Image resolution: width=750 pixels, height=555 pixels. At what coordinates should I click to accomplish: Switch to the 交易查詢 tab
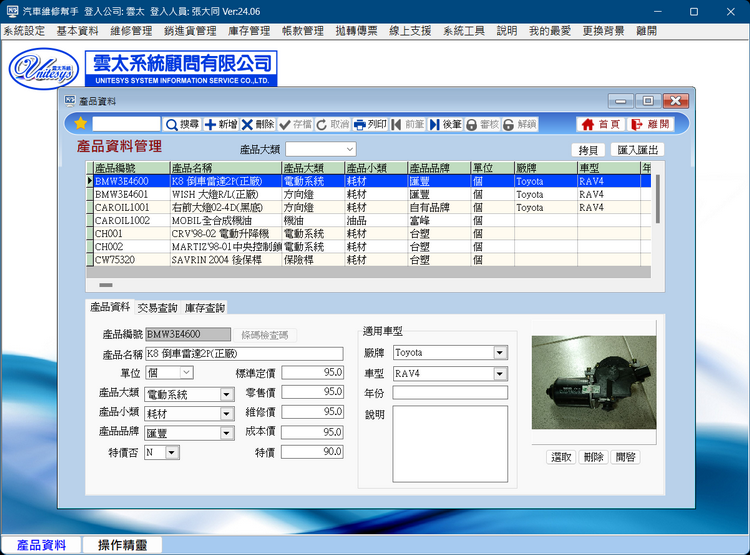pos(158,307)
